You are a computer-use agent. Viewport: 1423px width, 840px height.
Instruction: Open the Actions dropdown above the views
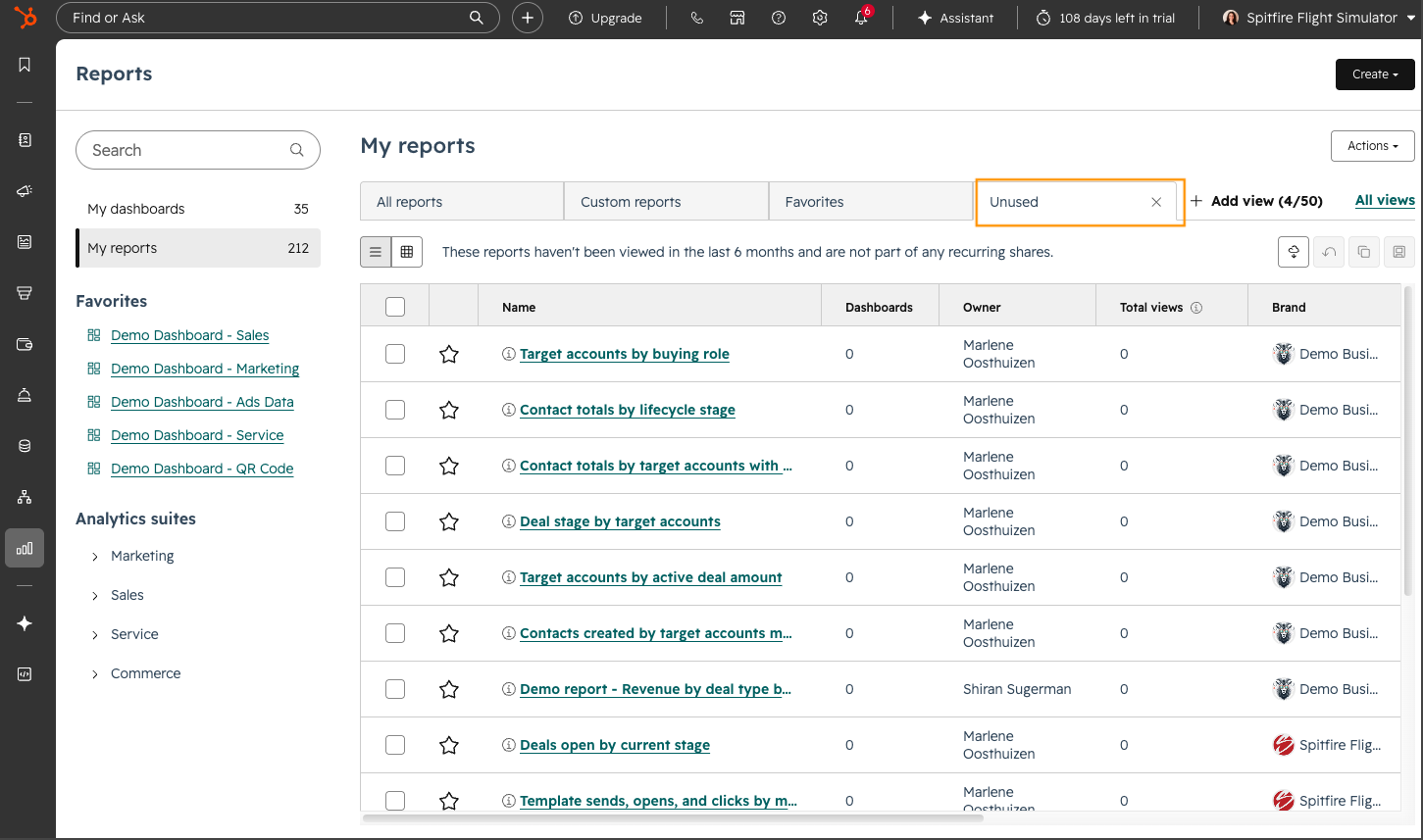(1372, 145)
